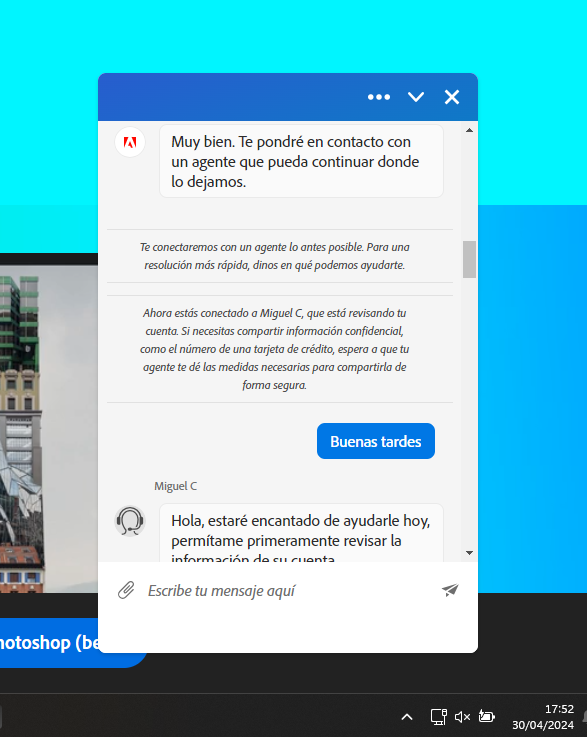Click the Adobe logo avatar in chat
Image resolution: width=587 pixels, height=737 pixels.
point(130,142)
